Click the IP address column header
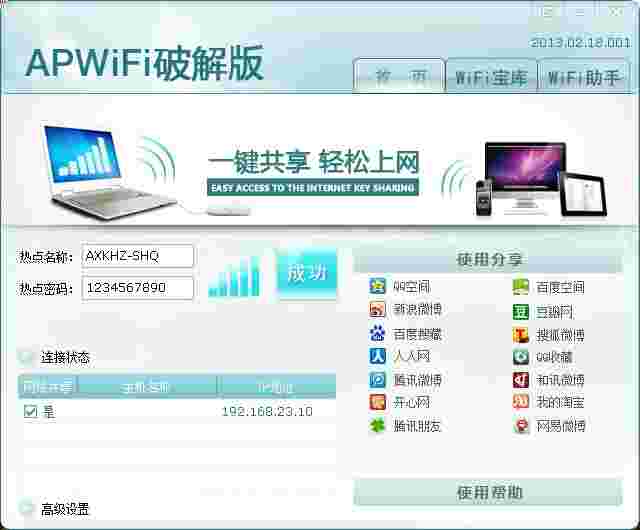 click(277, 387)
